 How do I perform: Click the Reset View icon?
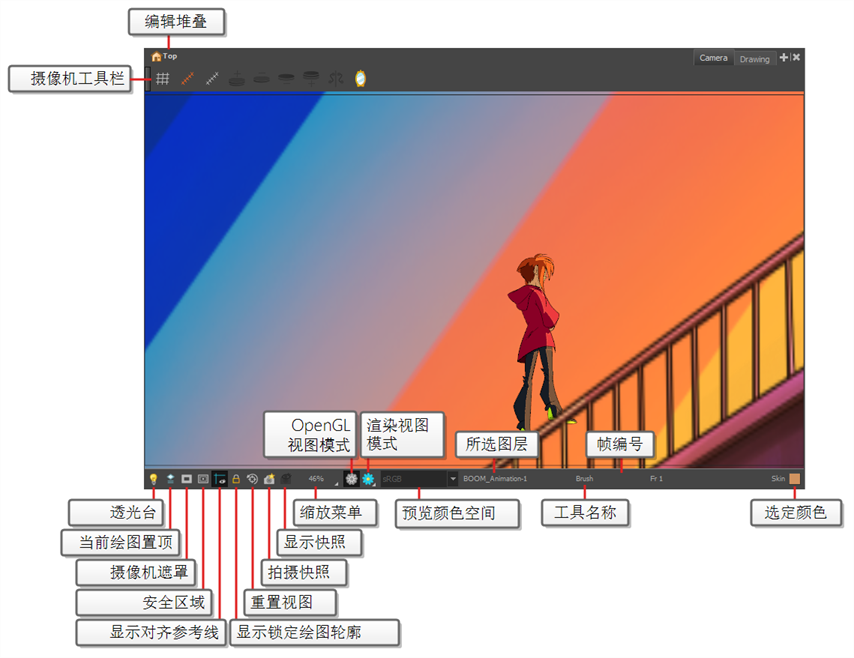(252, 479)
